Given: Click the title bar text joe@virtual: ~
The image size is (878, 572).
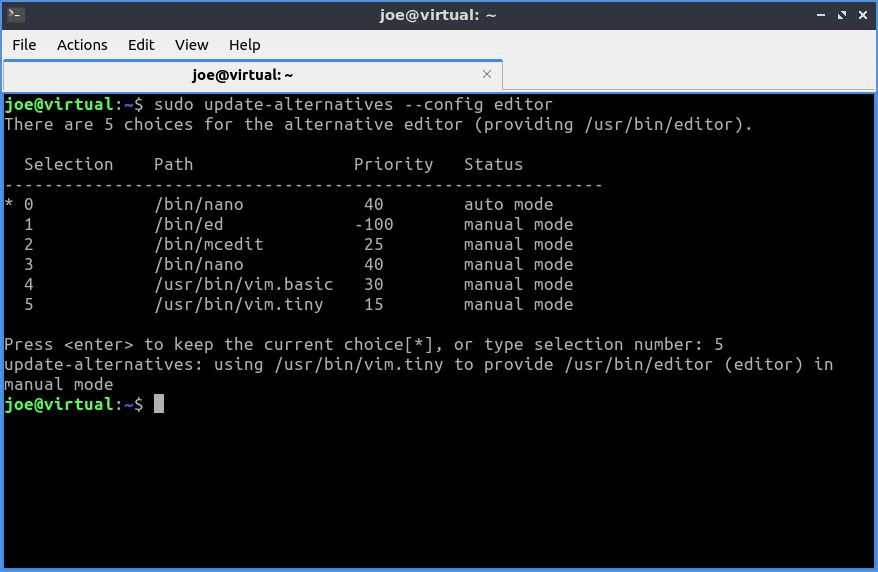Looking at the screenshot, I should pos(438,15).
